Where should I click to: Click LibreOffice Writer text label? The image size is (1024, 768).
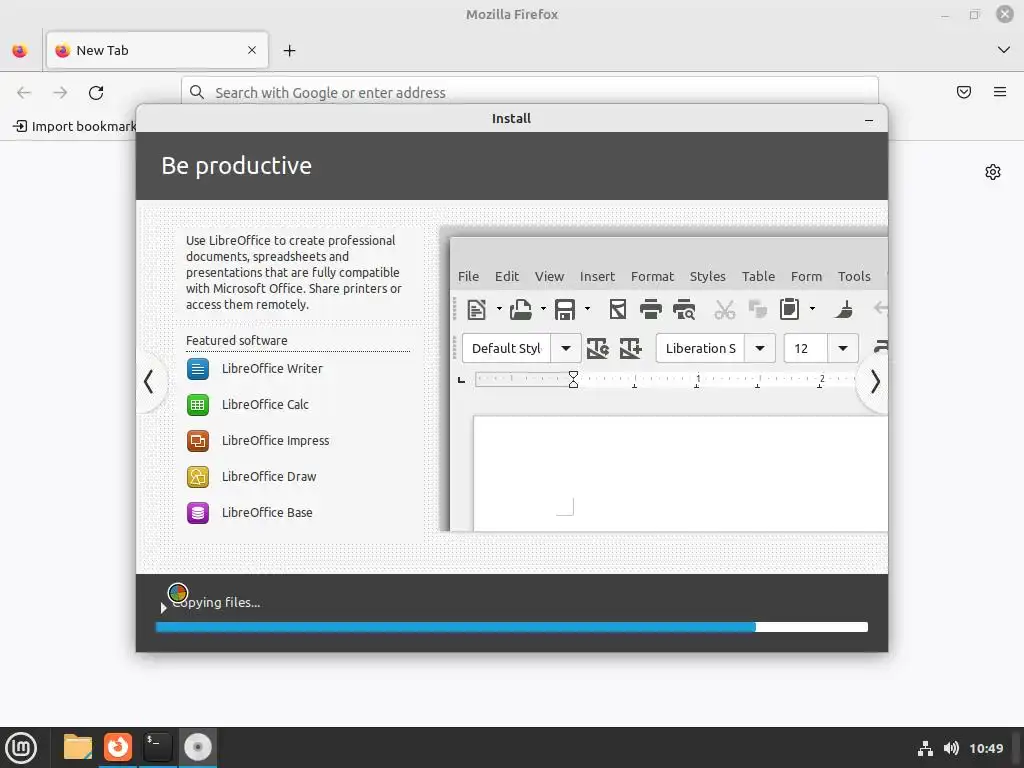[x=272, y=368]
